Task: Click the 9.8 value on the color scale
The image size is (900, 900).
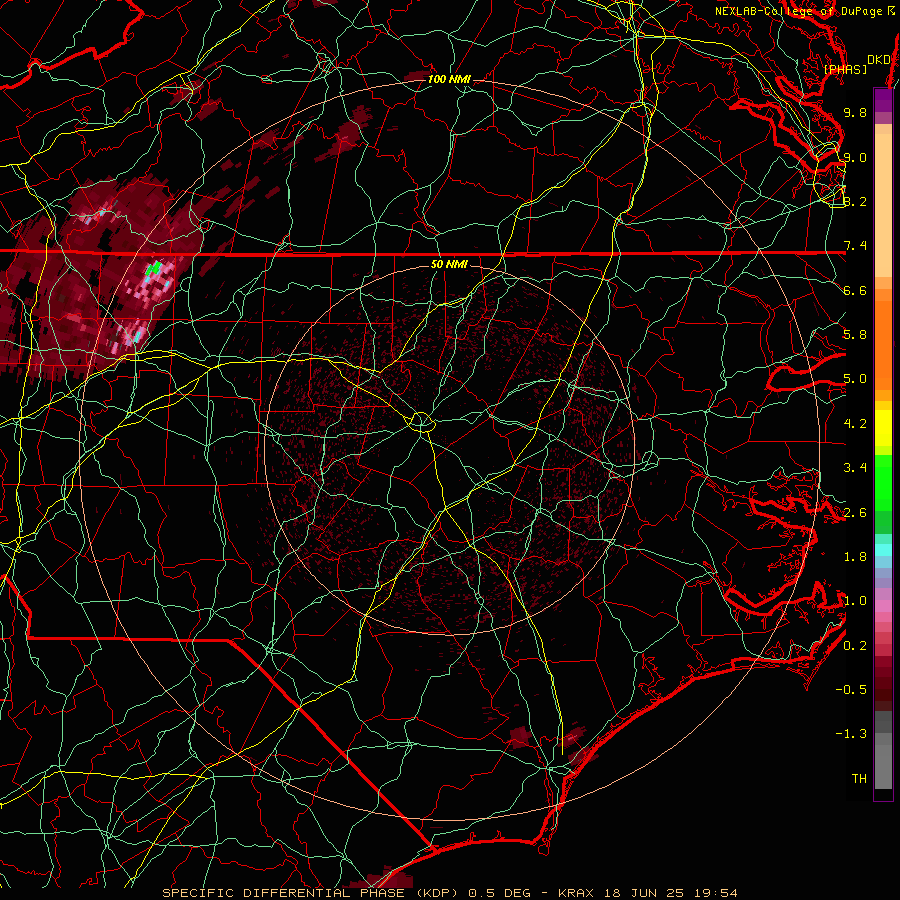Action: pyautogui.click(x=855, y=112)
